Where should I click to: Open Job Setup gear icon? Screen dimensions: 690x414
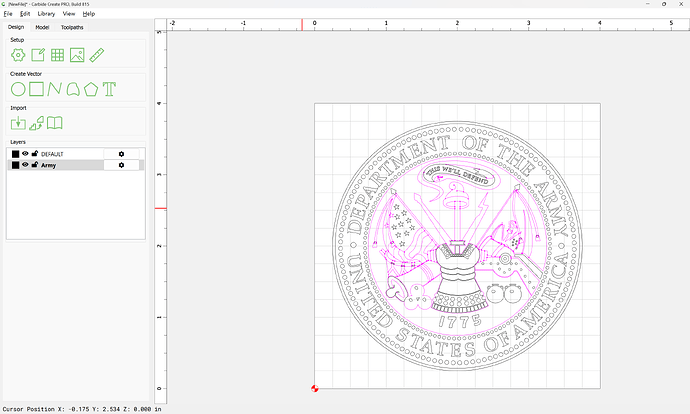click(18, 55)
